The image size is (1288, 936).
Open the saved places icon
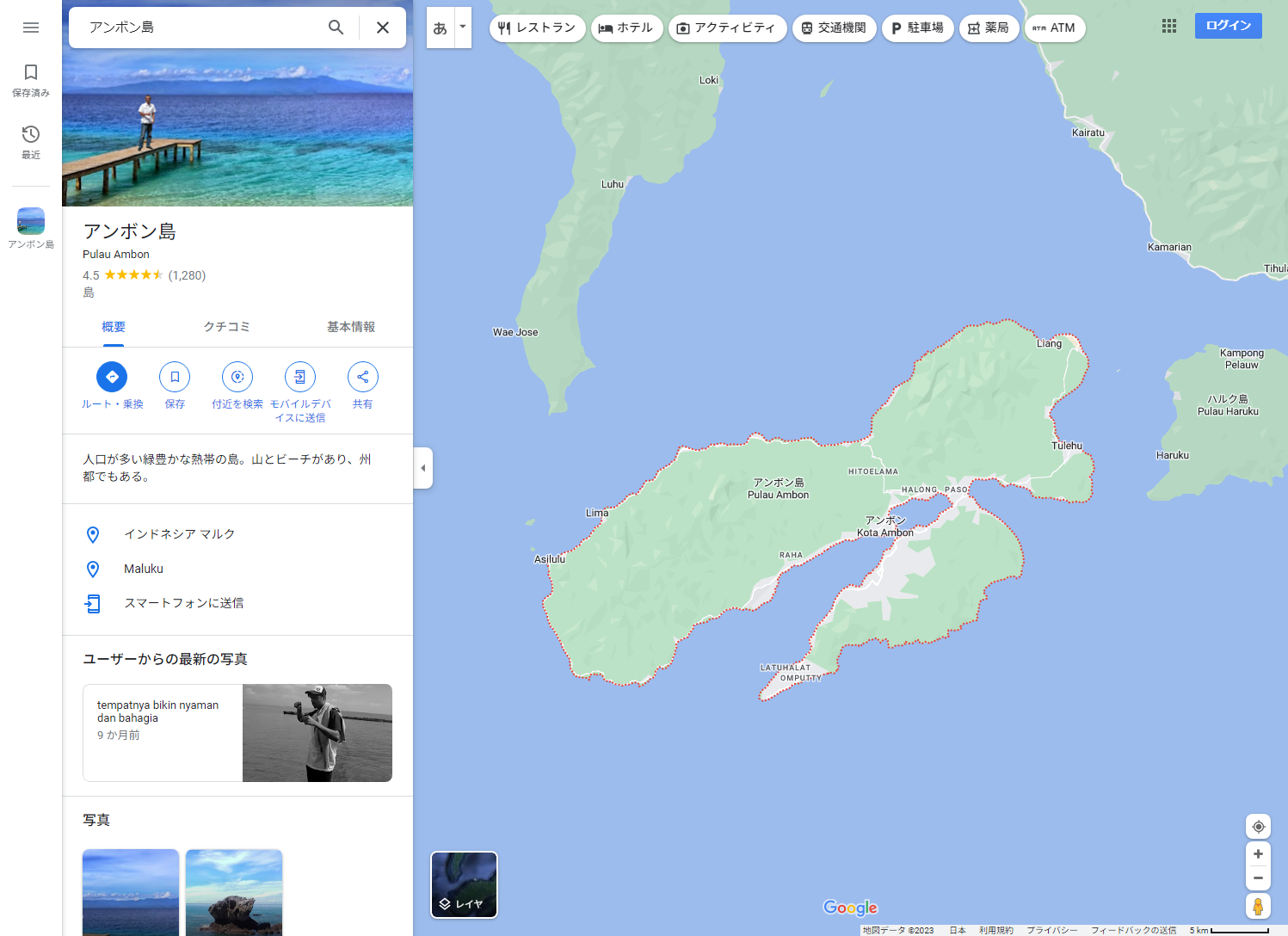(x=31, y=73)
